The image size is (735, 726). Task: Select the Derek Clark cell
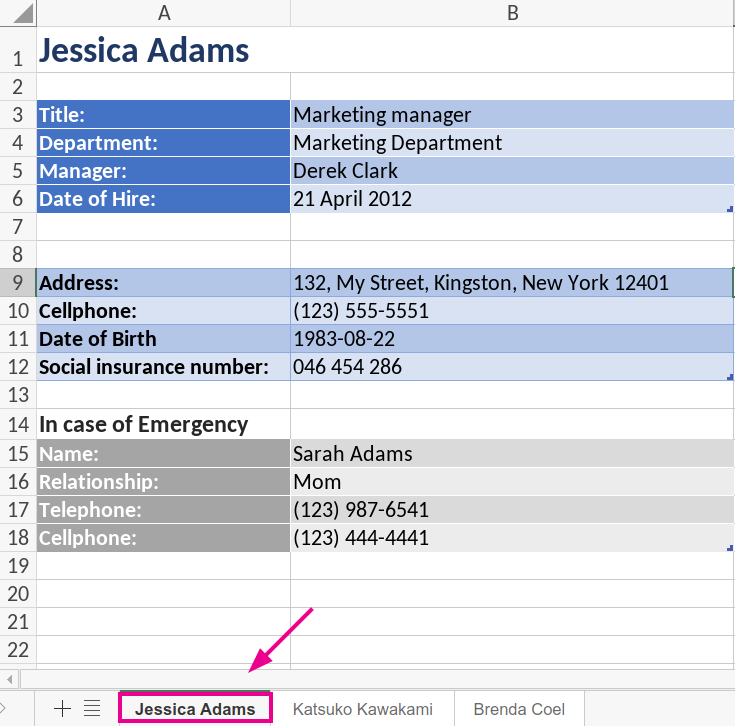coord(512,171)
